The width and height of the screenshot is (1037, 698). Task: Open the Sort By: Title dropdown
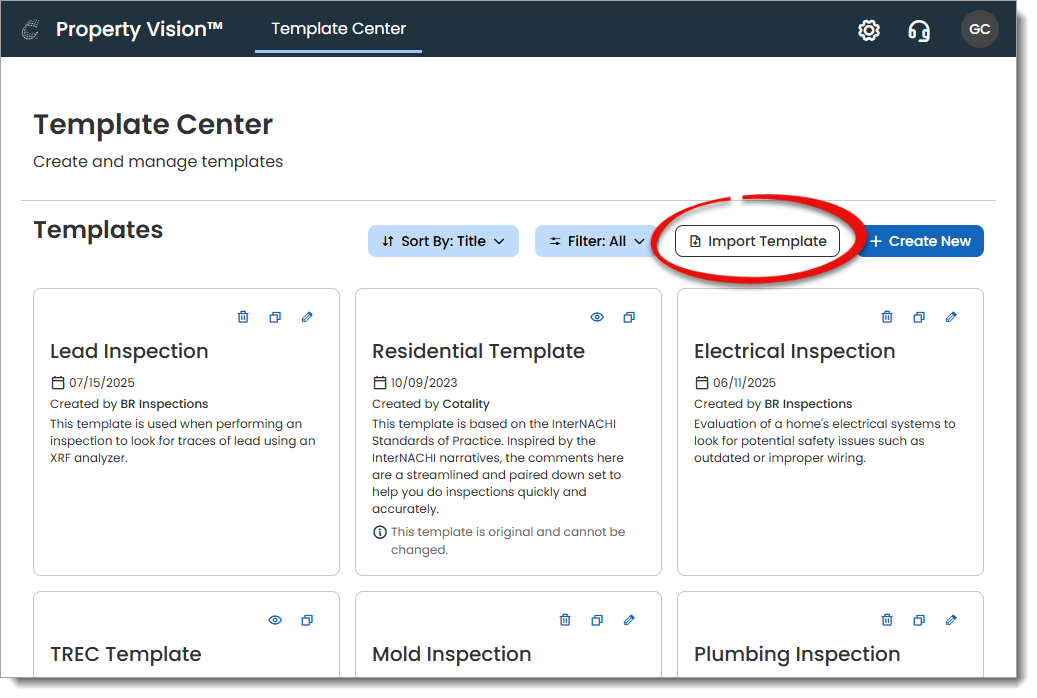point(443,241)
